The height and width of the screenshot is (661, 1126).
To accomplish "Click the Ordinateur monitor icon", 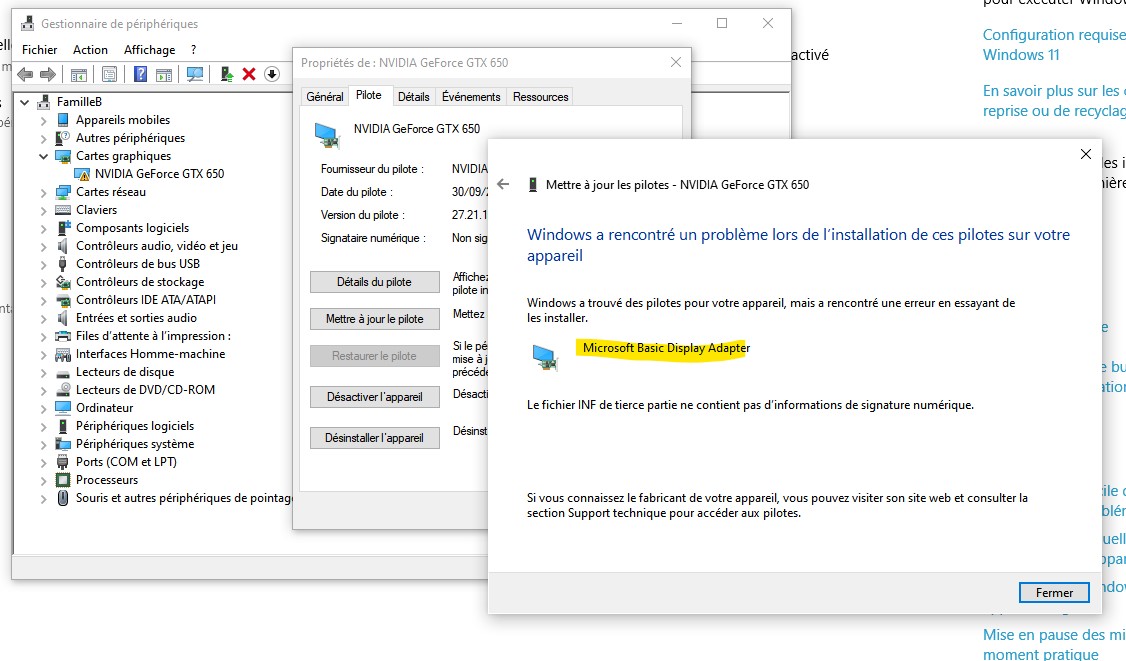I will point(63,407).
